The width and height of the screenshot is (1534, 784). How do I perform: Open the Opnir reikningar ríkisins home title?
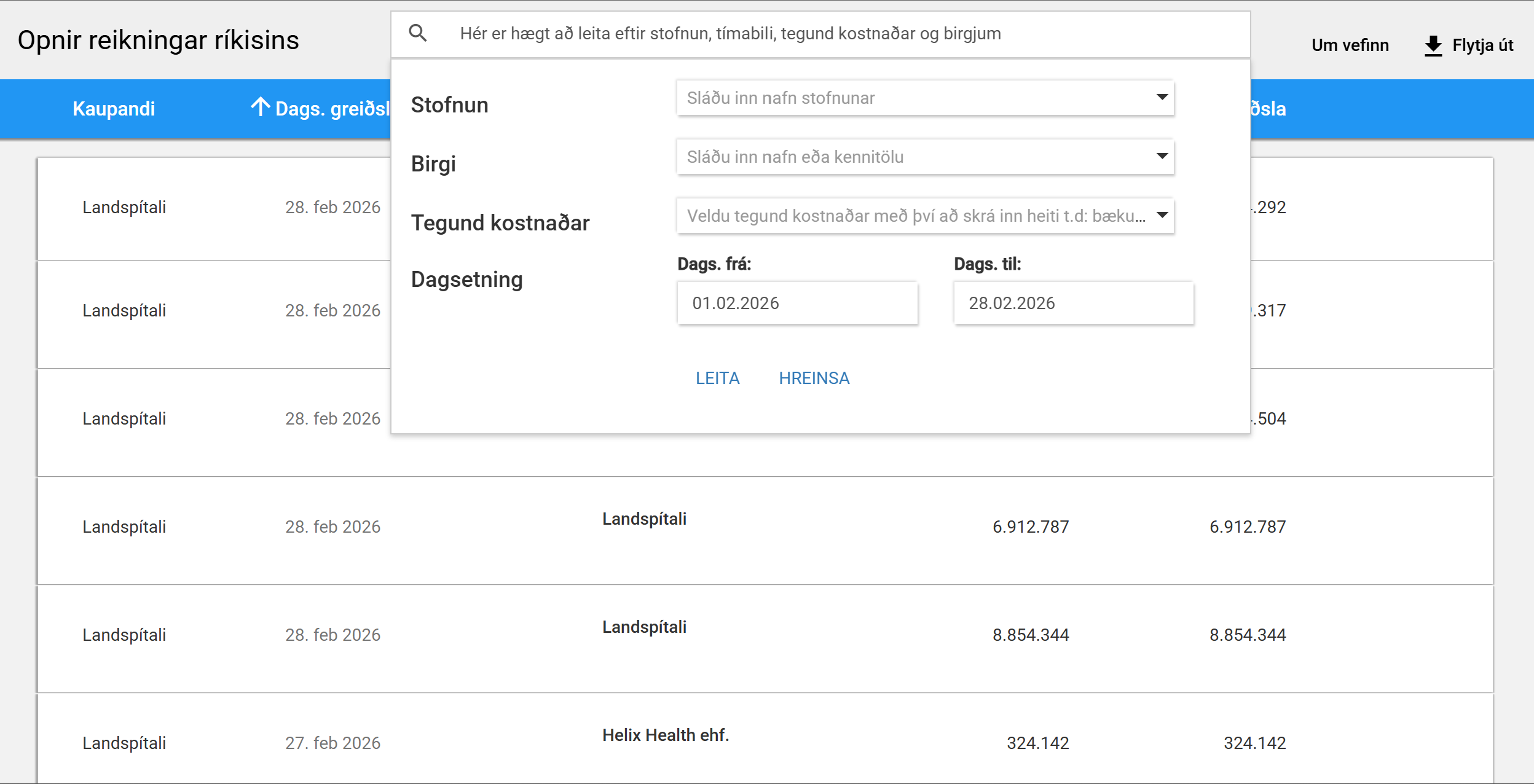coord(158,41)
